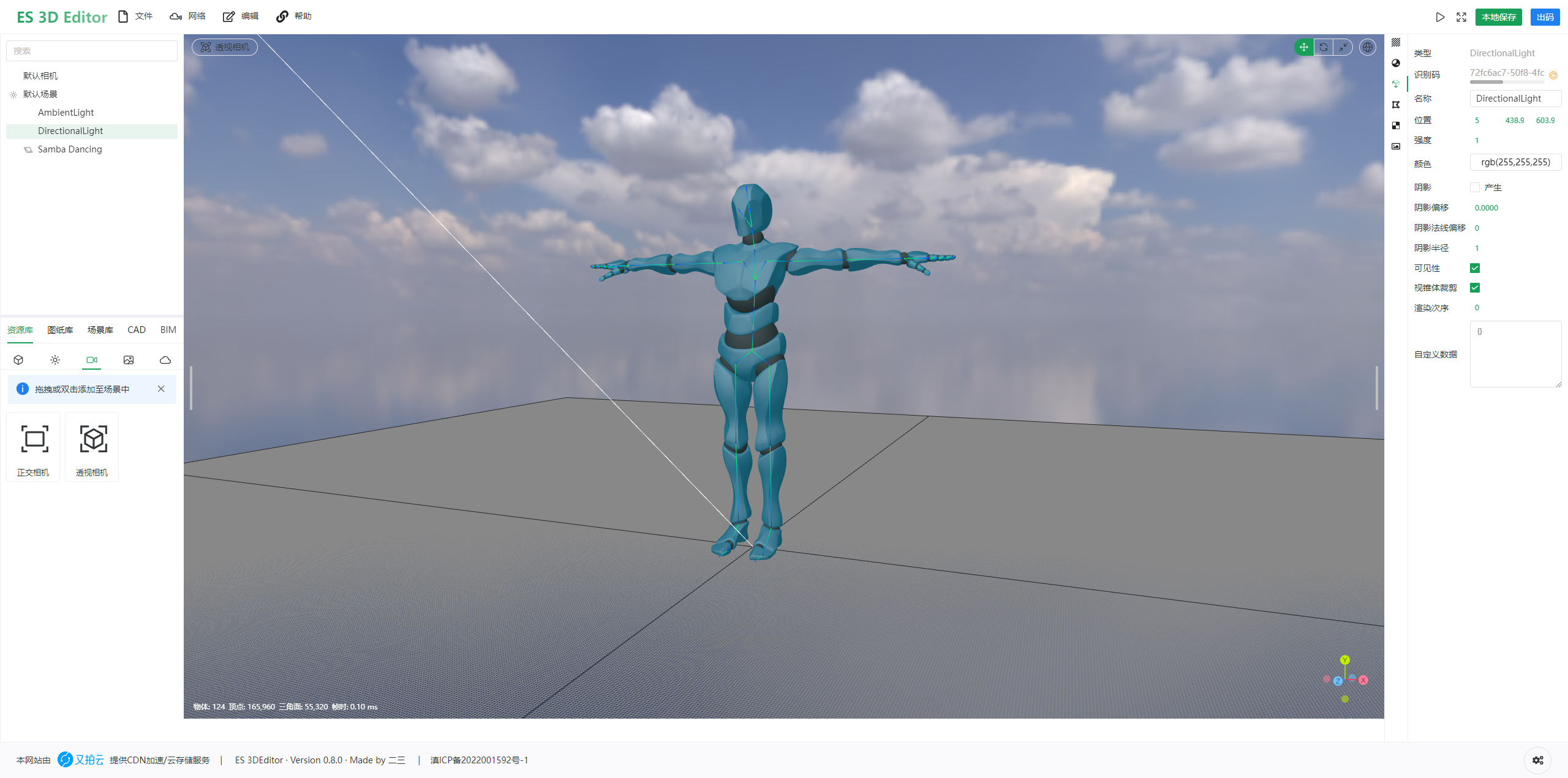Image resolution: width=1568 pixels, height=778 pixels.
Task: Click the Z axis on the view gizmo
Action: (1338, 681)
